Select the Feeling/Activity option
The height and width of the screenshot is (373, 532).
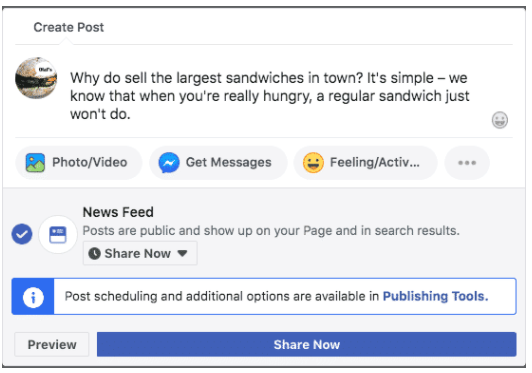pyautogui.click(x=365, y=163)
